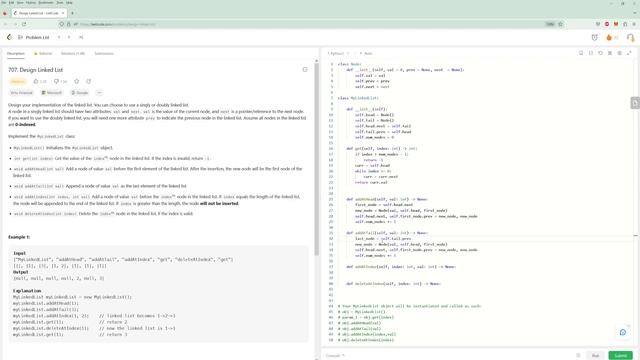Click the code format braces icon
This screenshot has height=360, width=640.
tap(591, 53)
